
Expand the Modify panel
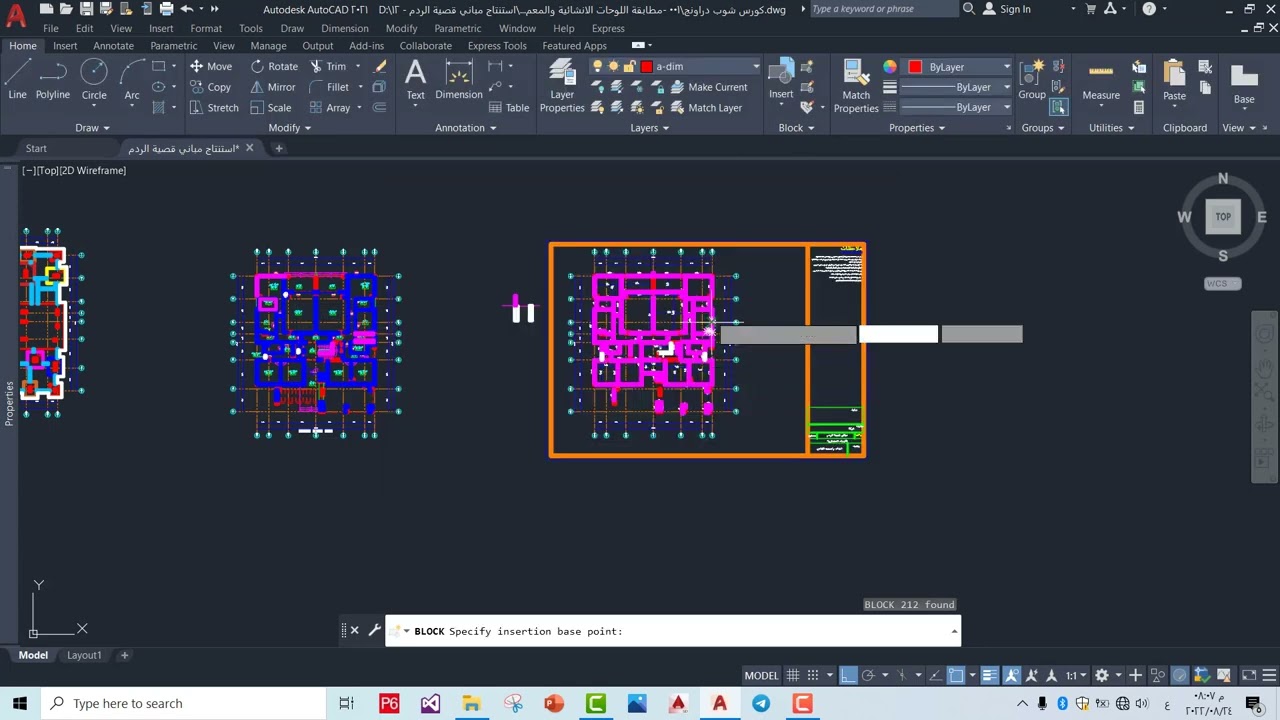tap(290, 128)
